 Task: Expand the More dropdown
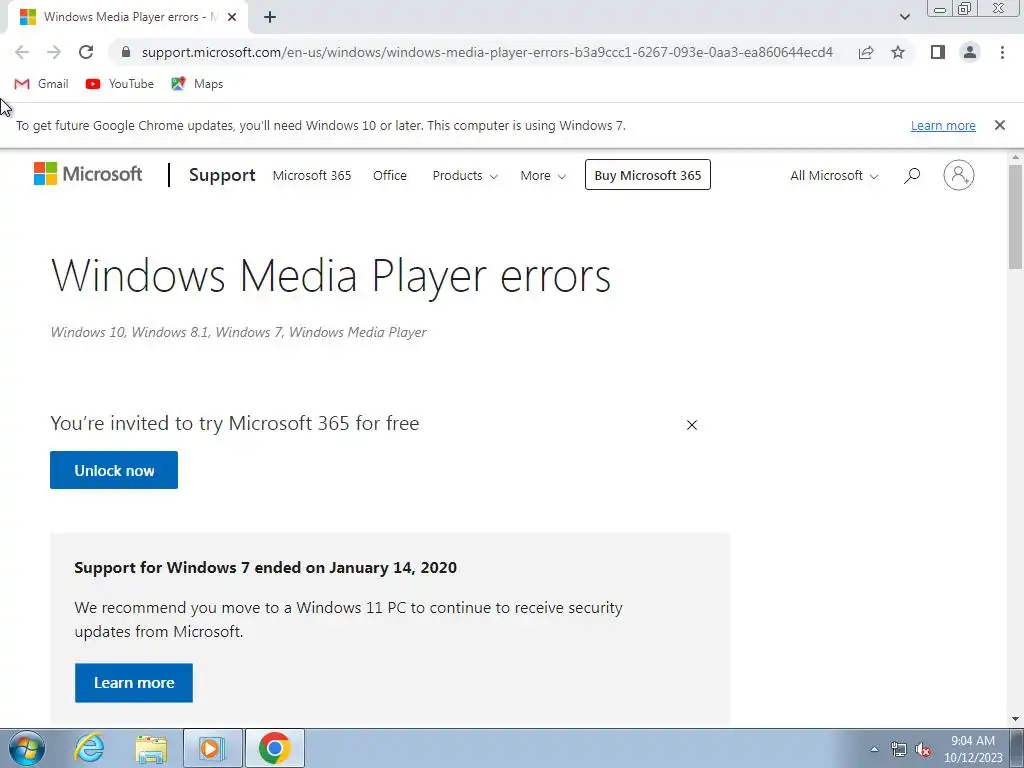543,176
